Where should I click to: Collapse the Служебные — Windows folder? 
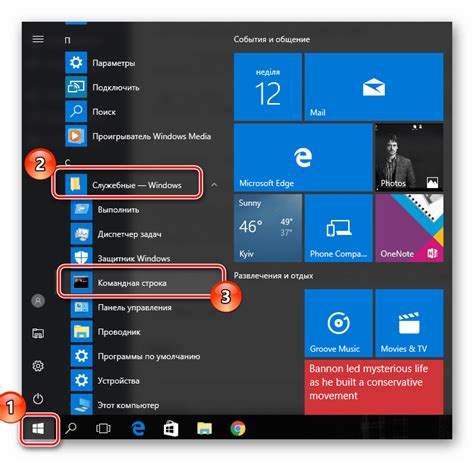(x=137, y=185)
